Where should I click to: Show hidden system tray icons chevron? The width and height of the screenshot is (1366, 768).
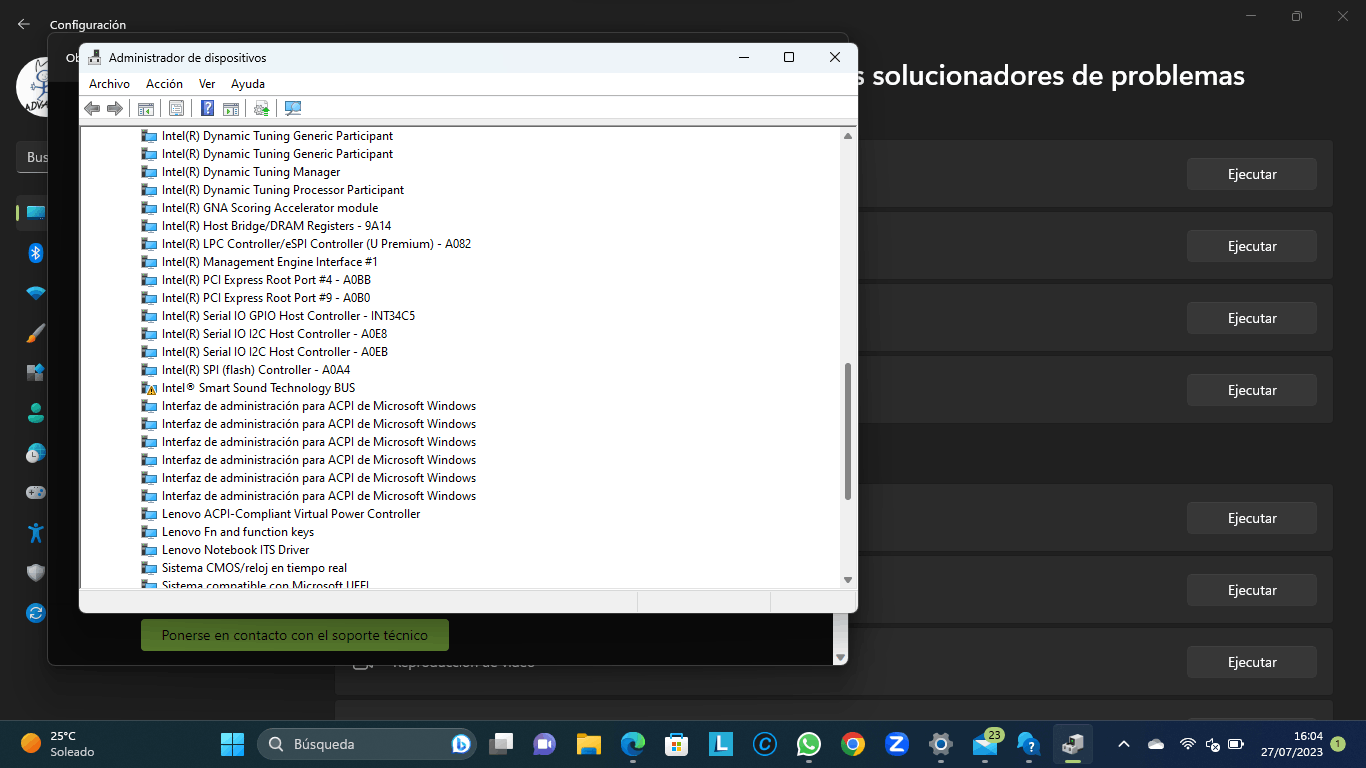point(1123,744)
